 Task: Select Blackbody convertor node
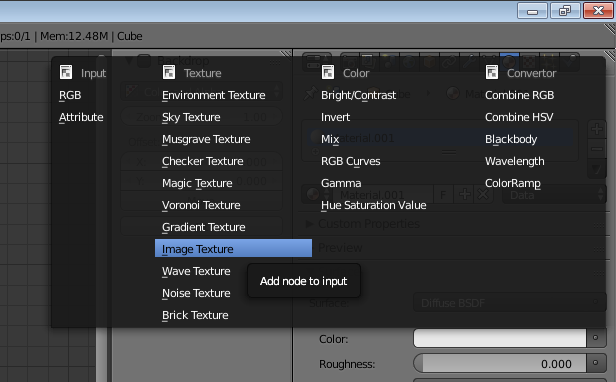point(511,139)
